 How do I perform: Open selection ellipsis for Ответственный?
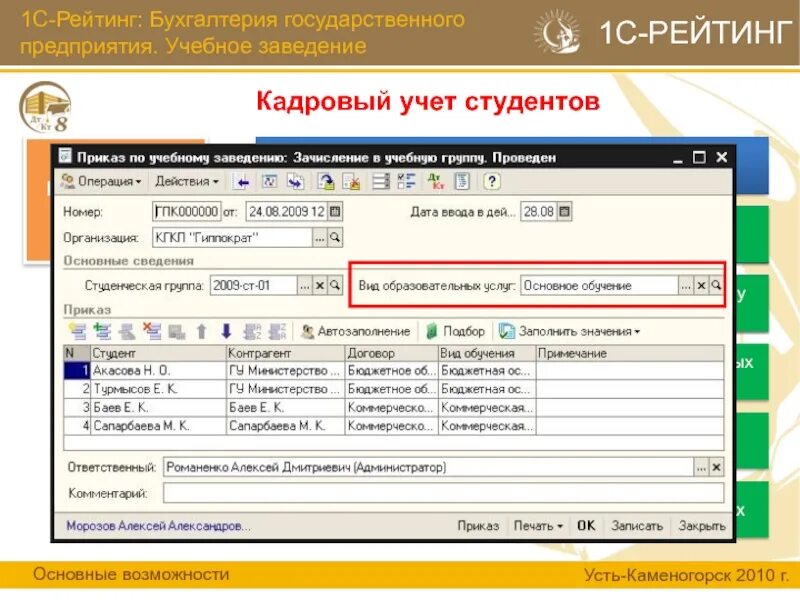tap(702, 467)
